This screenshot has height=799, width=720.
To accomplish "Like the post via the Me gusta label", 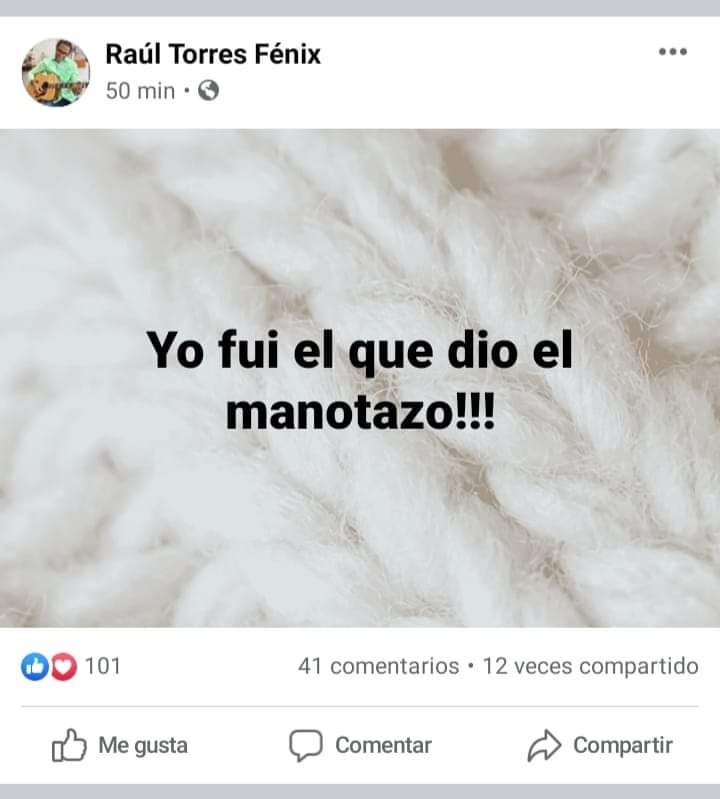I will tap(143, 745).
